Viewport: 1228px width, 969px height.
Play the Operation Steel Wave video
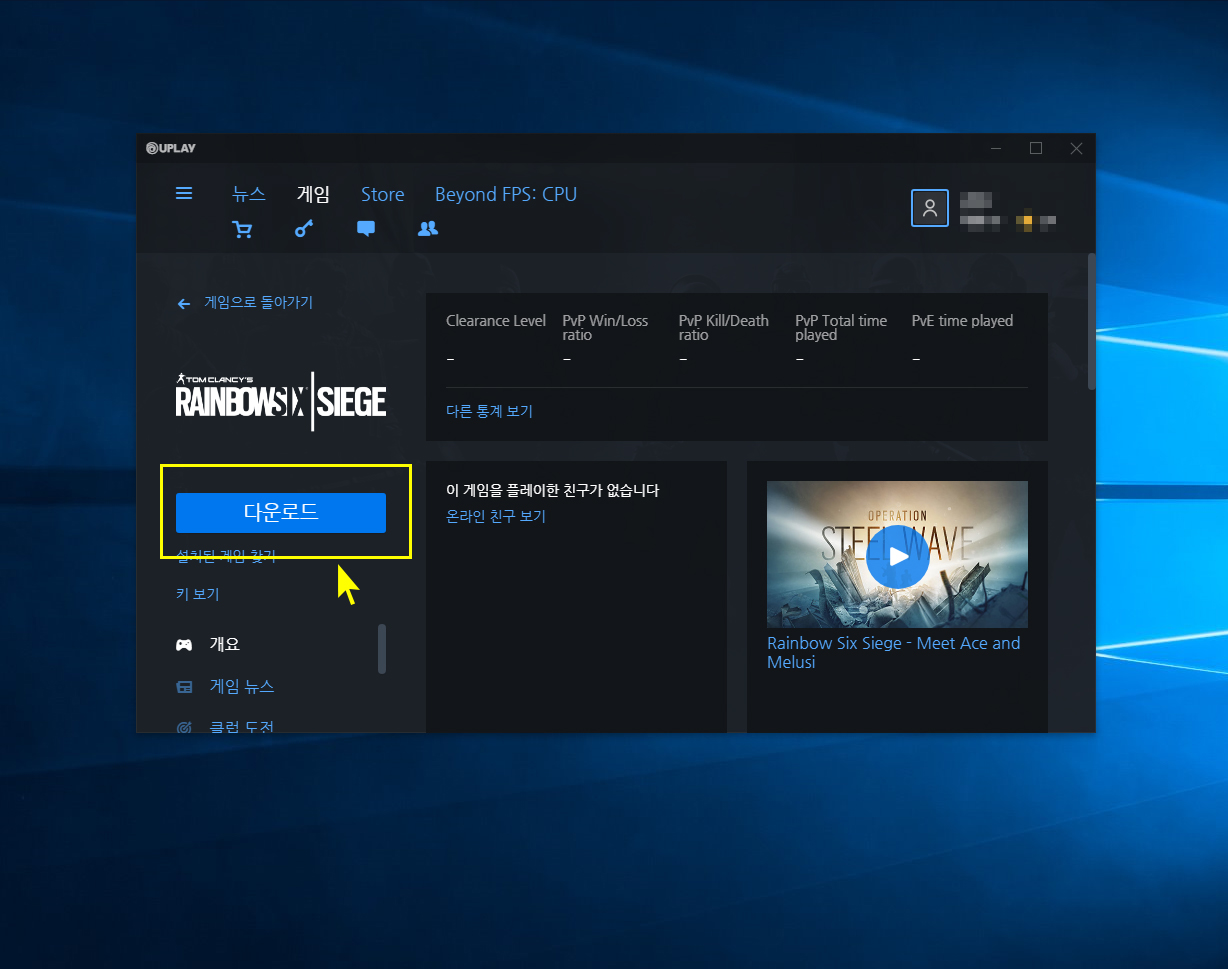pyautogui.click(x=897, y=556)
